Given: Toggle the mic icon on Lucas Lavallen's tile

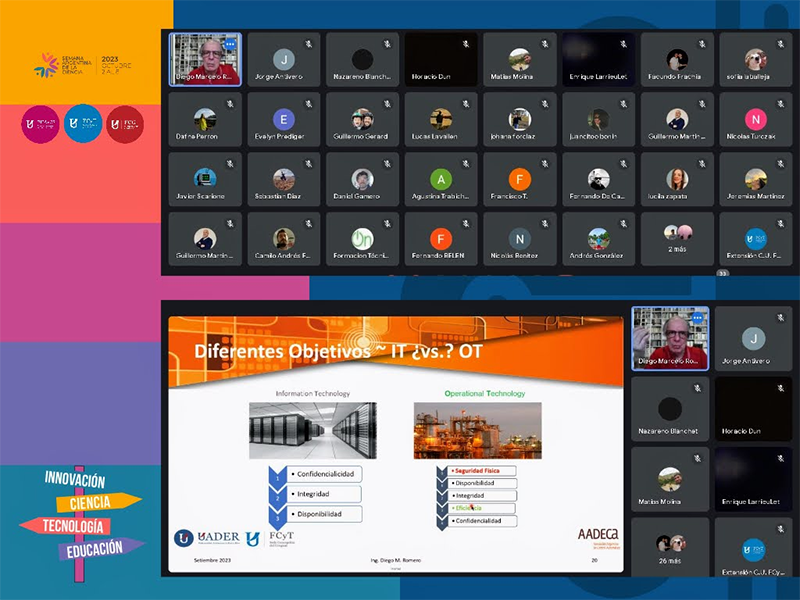Looking at the screenshot, I should [465, 104].
